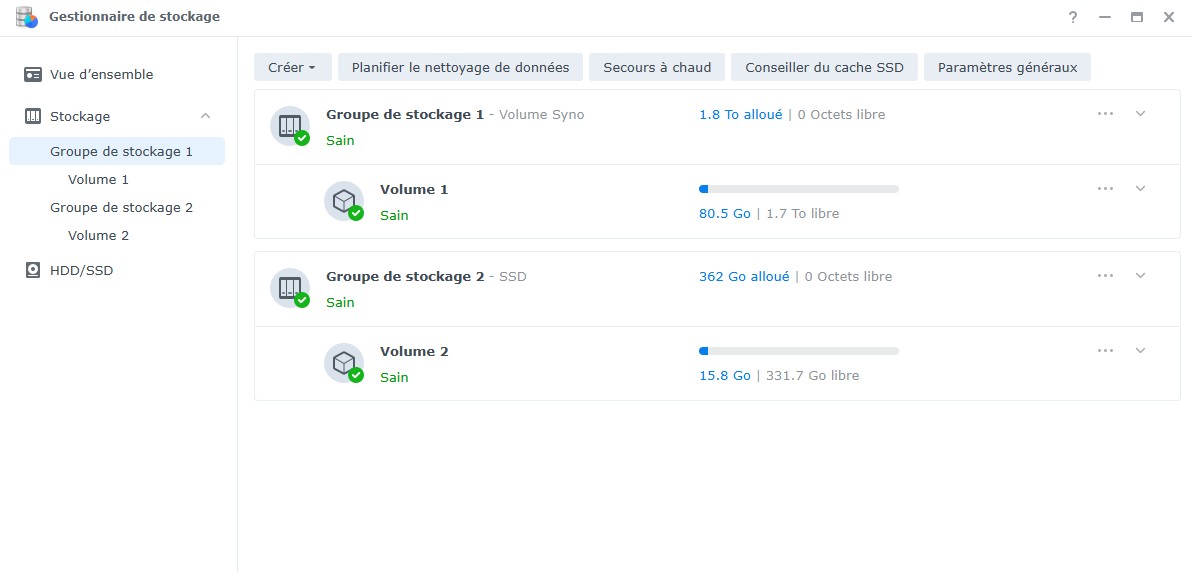Viewport: 1192px width, 572px height.
Task: Click the Volume 1 heading in main panel
Action: pos(414,189)
